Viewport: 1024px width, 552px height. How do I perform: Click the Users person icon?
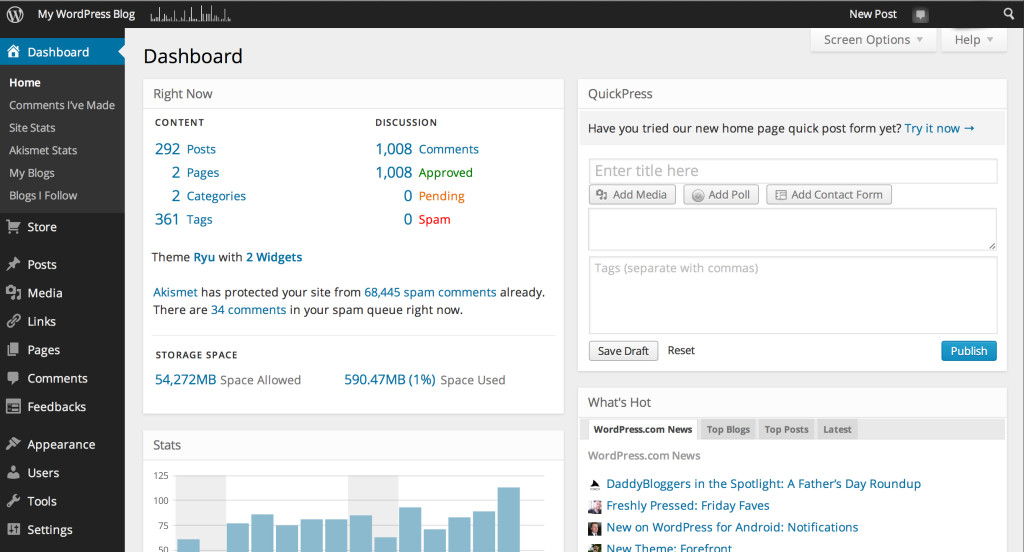tap(13, 472)
